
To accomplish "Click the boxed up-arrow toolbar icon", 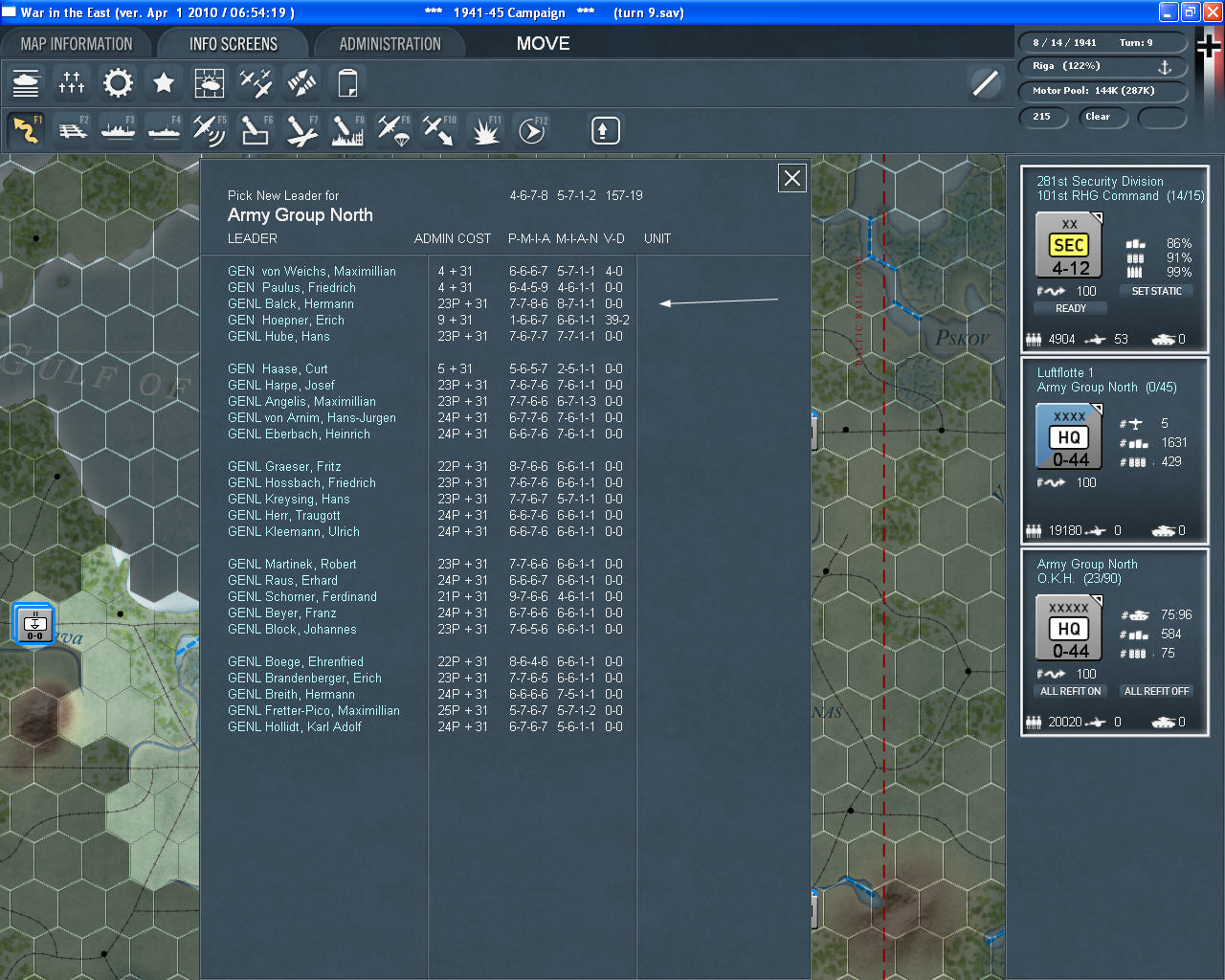I will 605,130.
